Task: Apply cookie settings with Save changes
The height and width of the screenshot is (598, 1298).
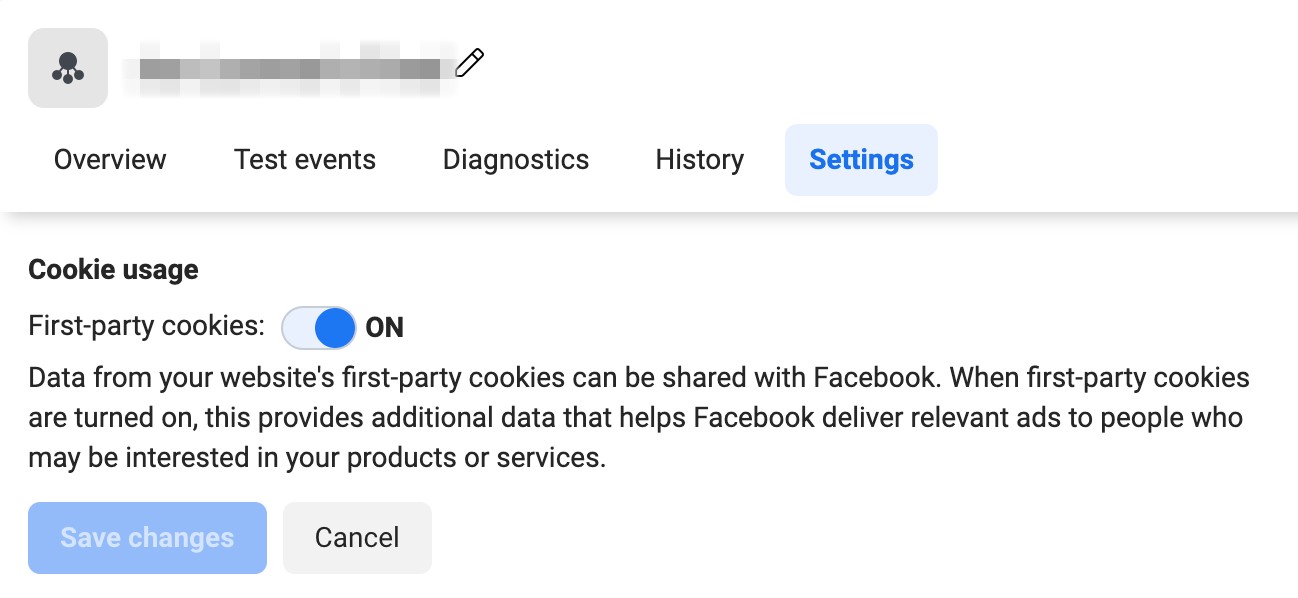Action: tap(146, 537)
